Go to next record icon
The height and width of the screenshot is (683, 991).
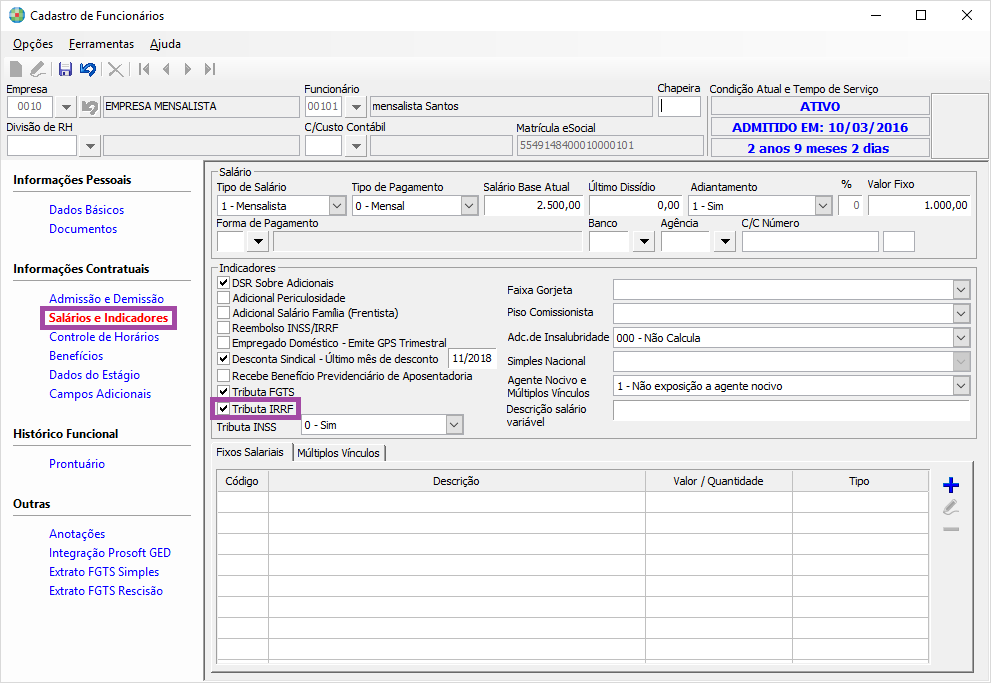click(x=188, y=69)
